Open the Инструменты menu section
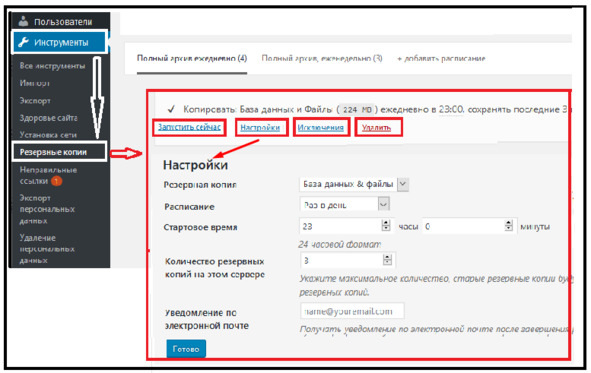The height and width of the screenshot is (373, 591). pyautogui.click(x=60, y=42)
